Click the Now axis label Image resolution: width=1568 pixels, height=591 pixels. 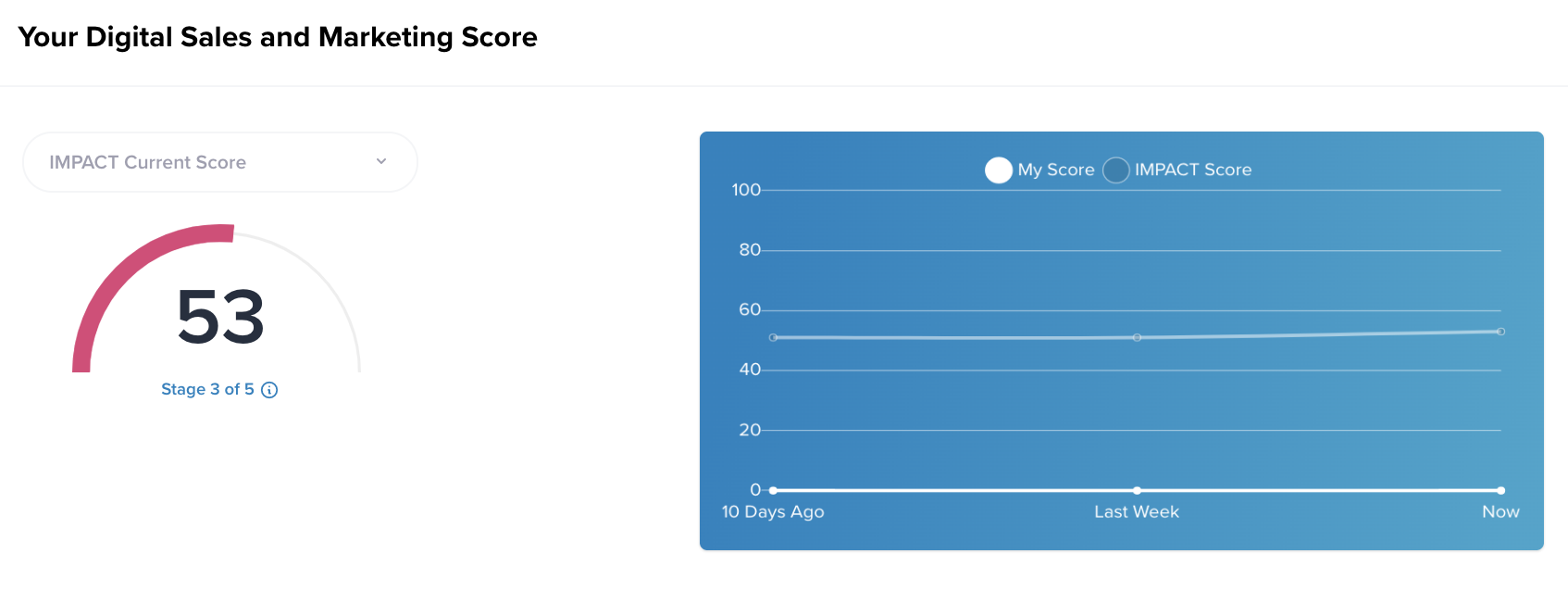(1500, 511)
